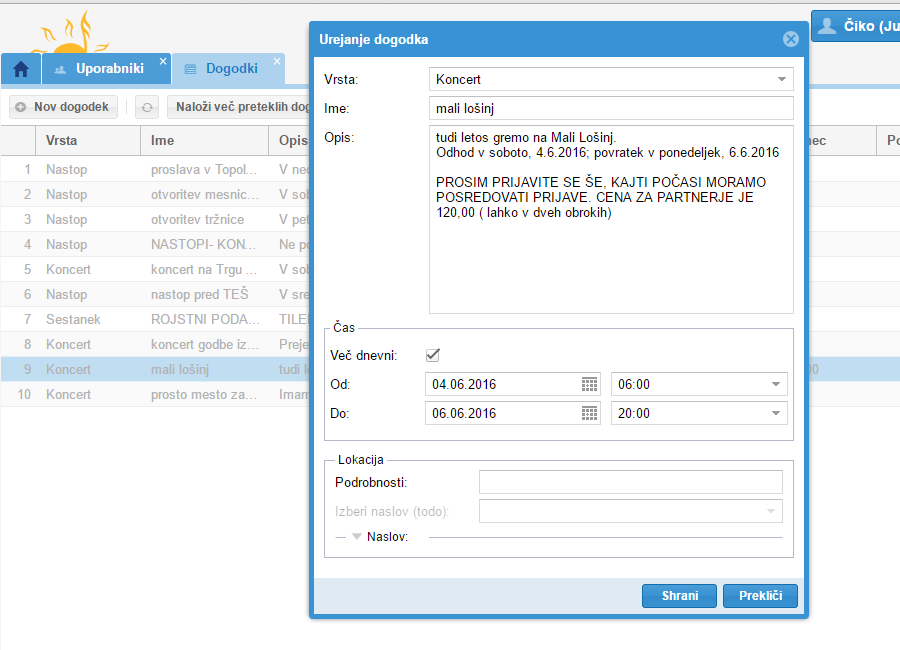900x650 pixels.
Task: Close the Dogodki tab
Action: click(277, 61)
